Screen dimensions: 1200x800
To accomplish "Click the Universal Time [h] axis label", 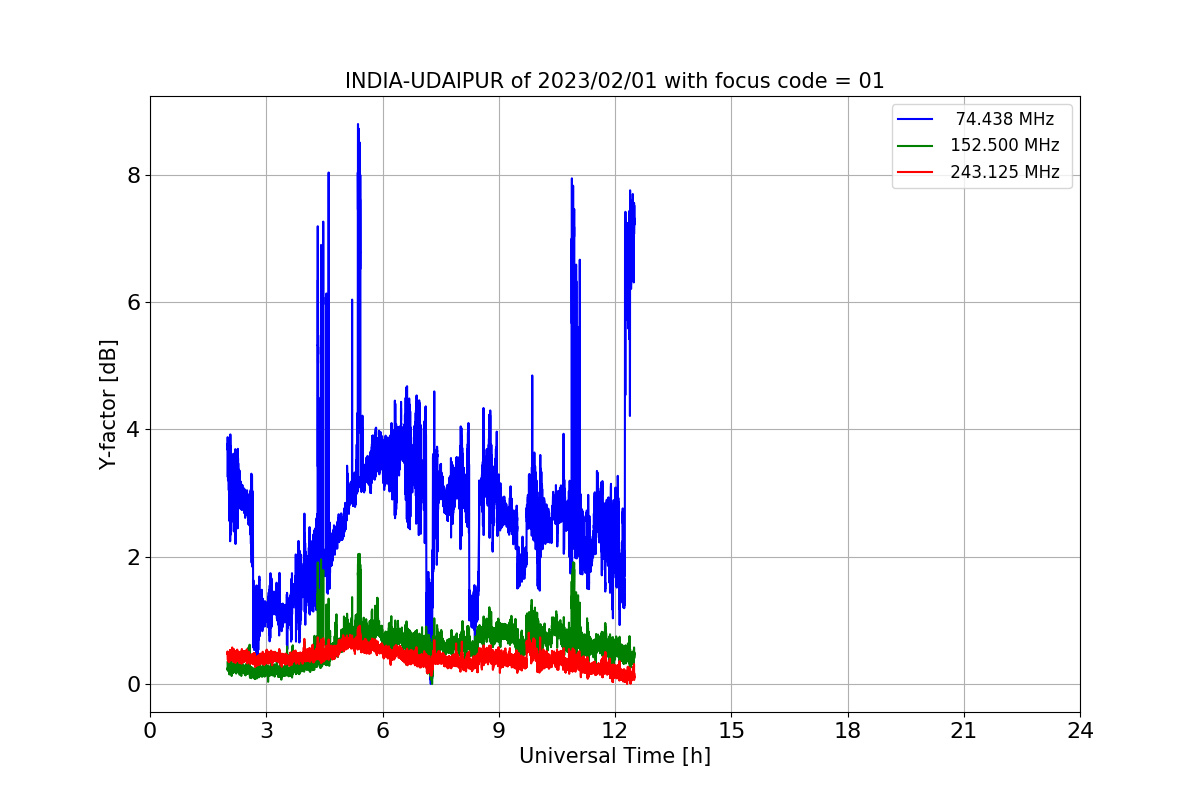I will [614, 756].
